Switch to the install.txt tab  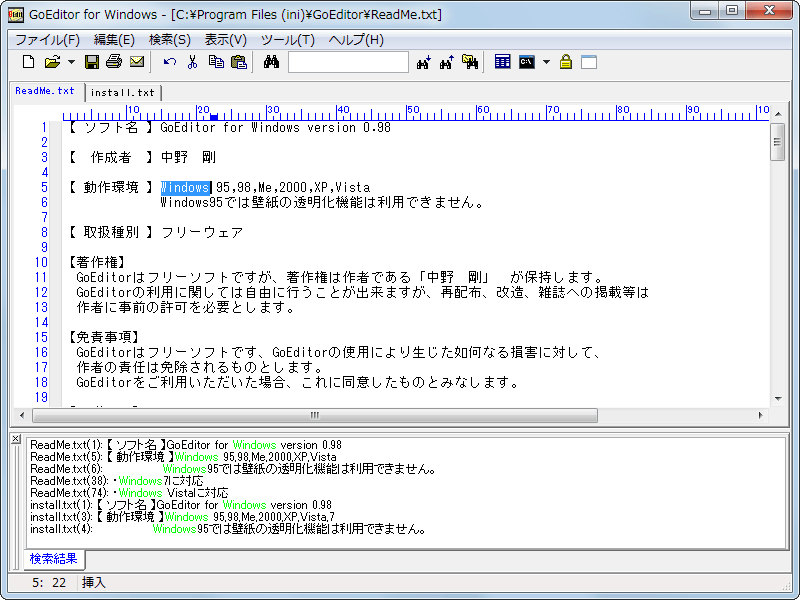(122, 92)
